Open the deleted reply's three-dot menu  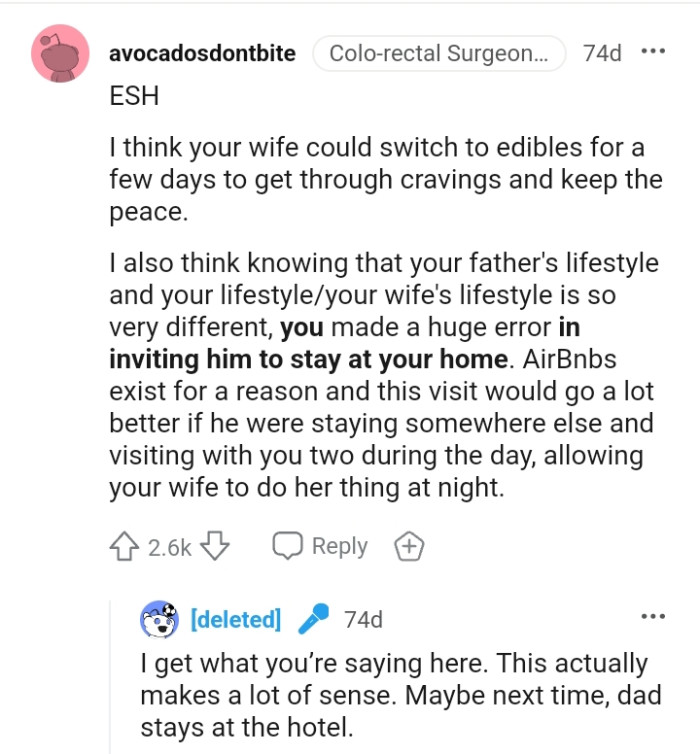[x=653, y=617]
